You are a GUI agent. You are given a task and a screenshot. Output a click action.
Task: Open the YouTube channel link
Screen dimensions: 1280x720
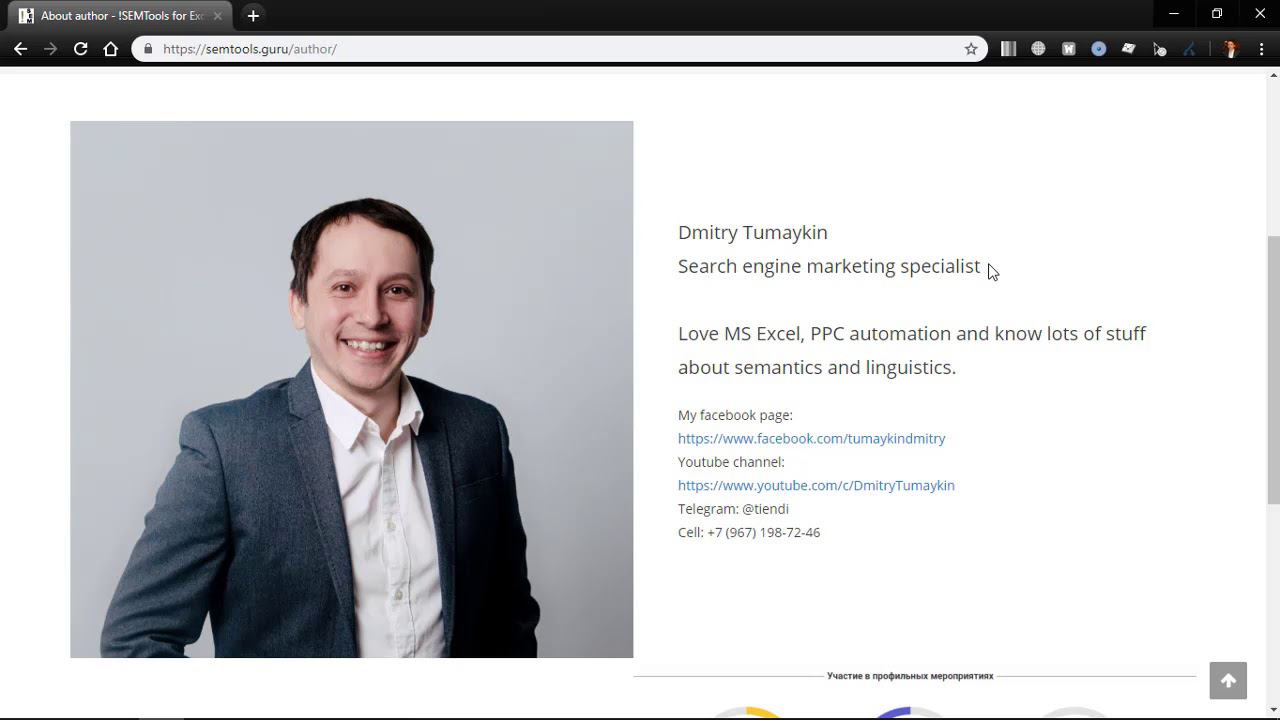tap(816, 485)
